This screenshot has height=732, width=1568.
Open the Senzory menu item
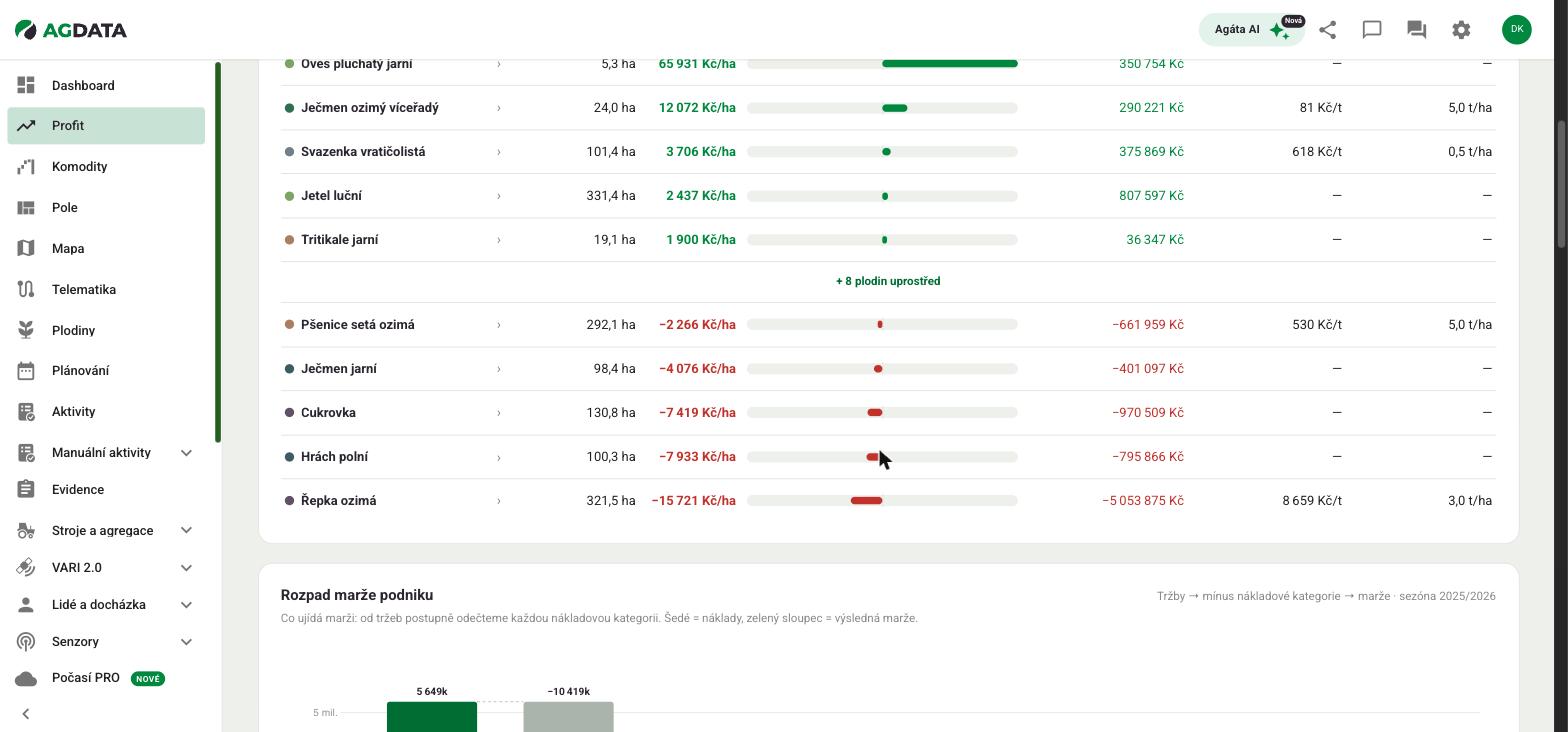tap(75, 642)
